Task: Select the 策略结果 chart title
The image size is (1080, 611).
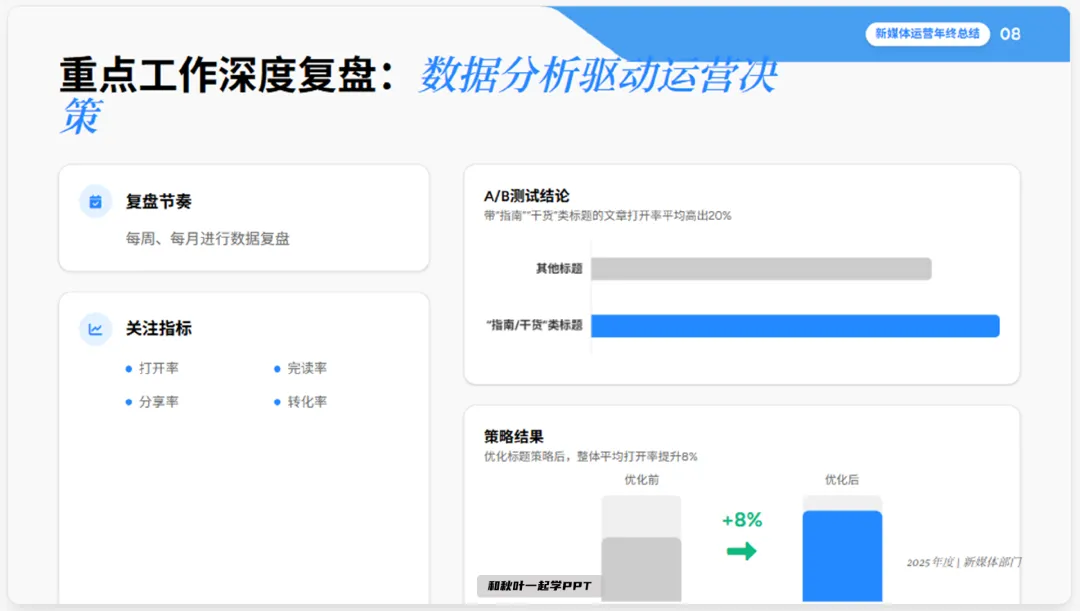Action: (514, 437)
